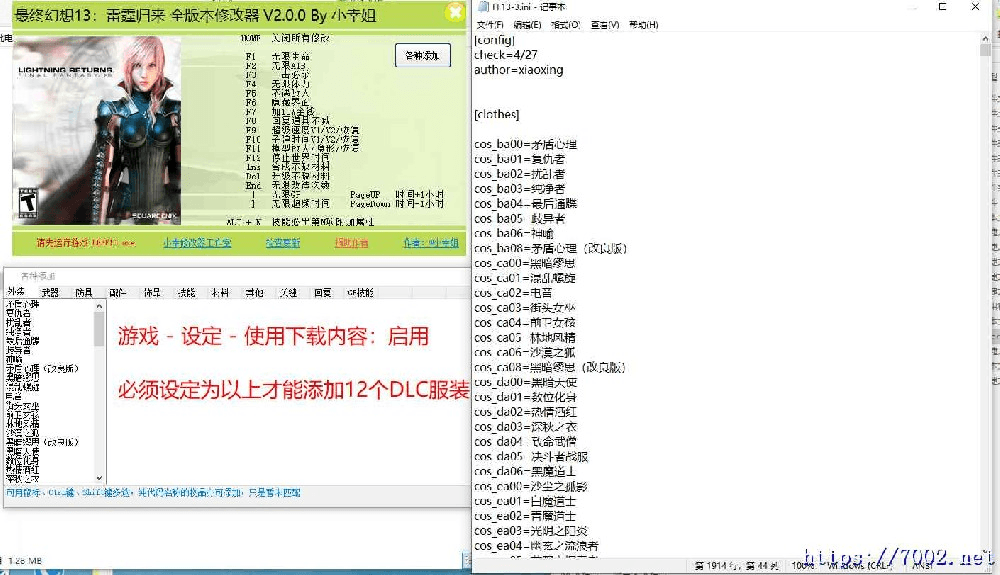Switch to the 材料 tab
1000x575 pixels.
(x=220, y=293)
